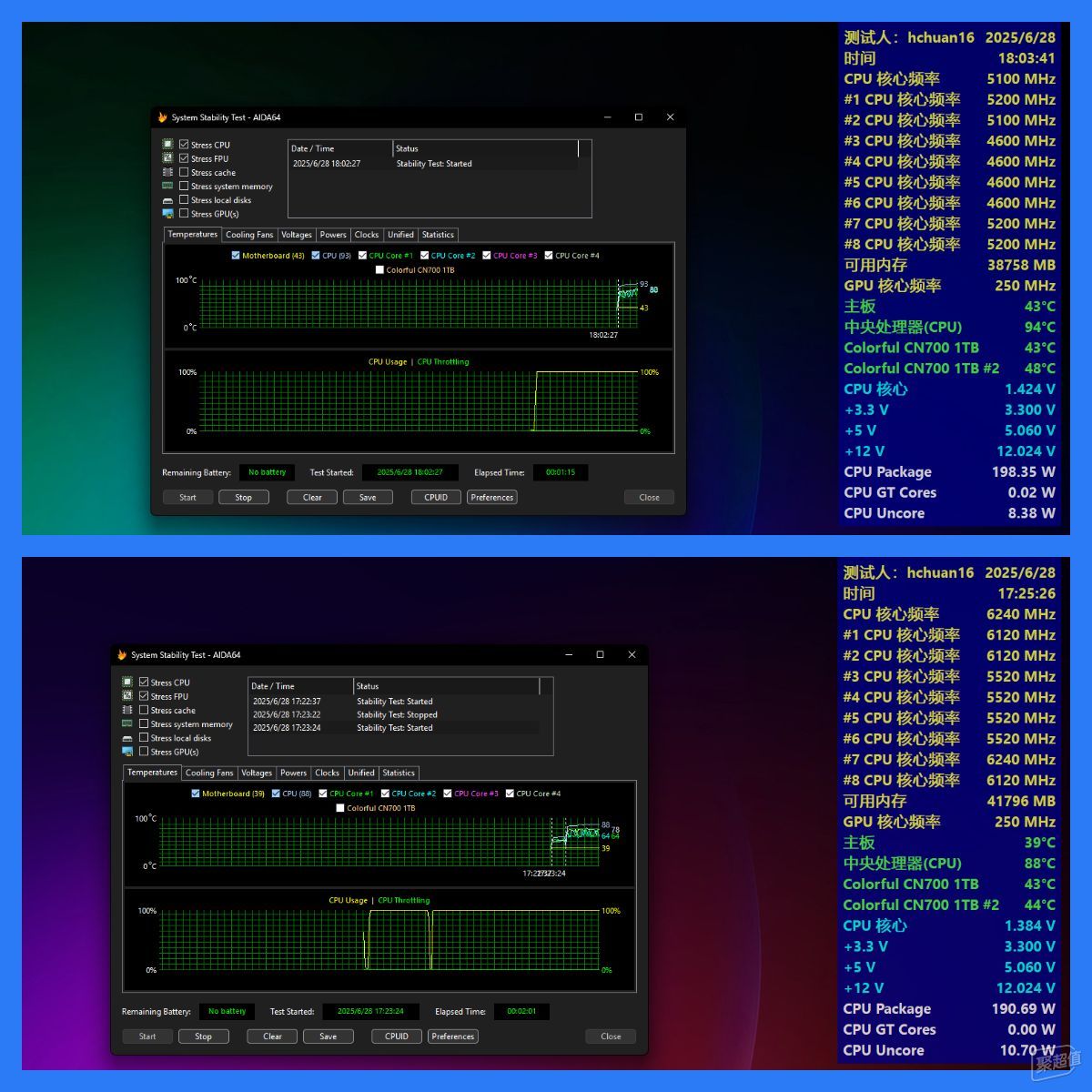Click the system memory icon in 18:02 test window
Image resolution: width=1092 pixels, height=1092 pixels.
coord(167,186)
